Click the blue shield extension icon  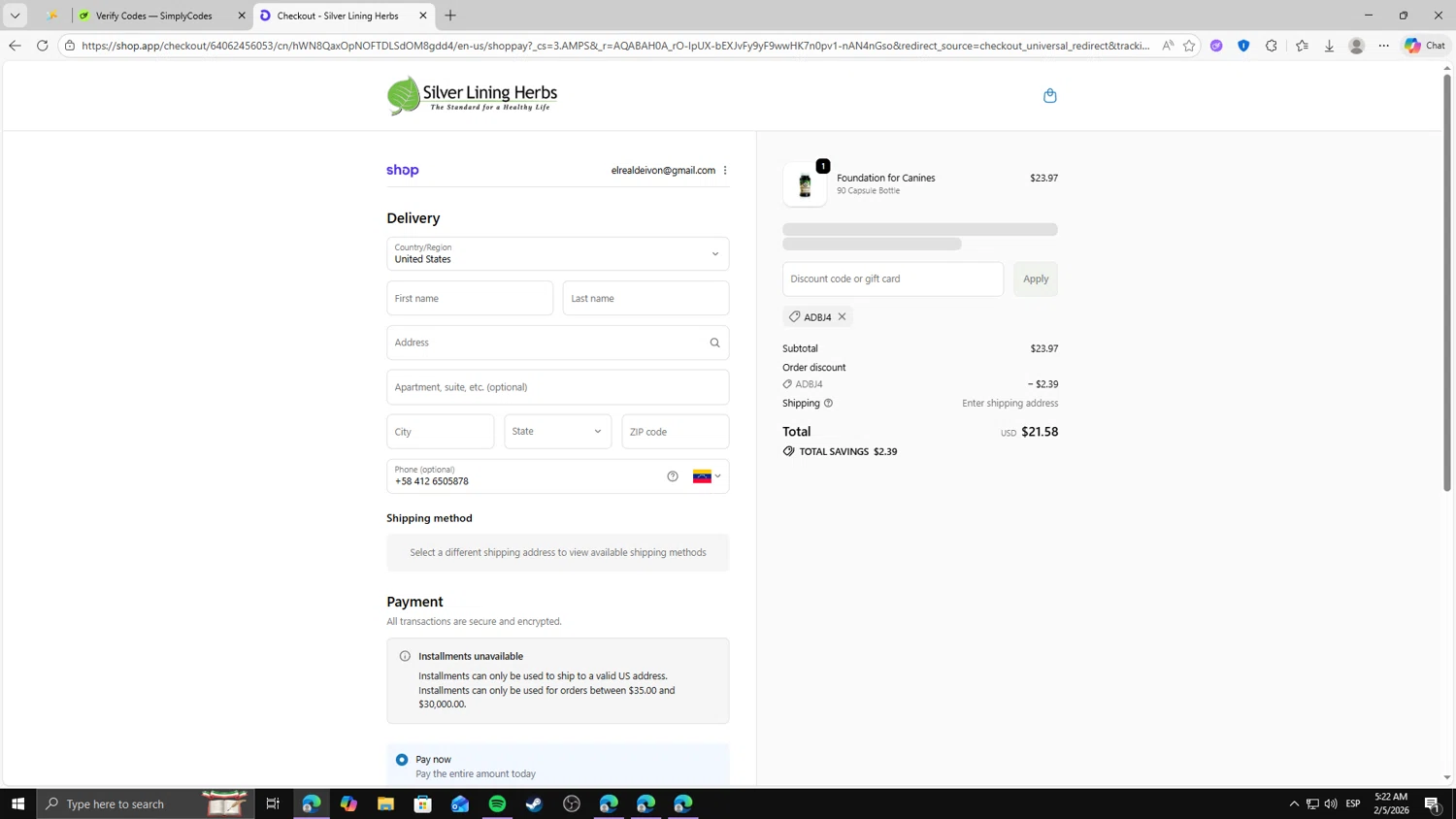pyautogui.click(x=1243, y=46)
